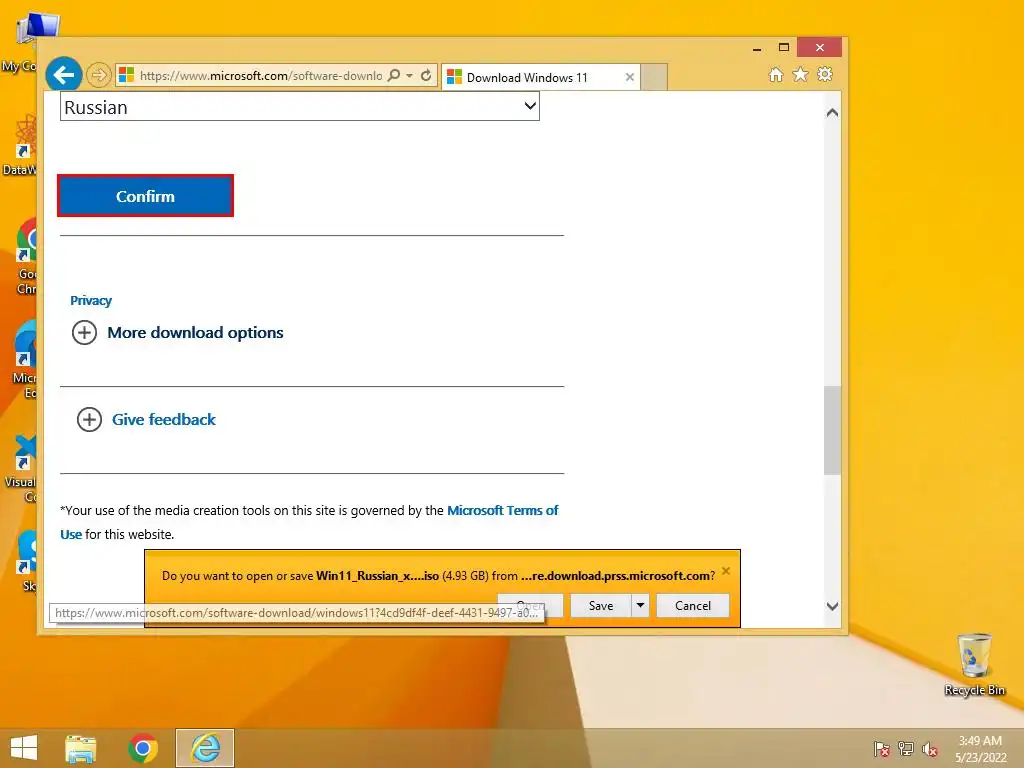The image size is (1024, 768).
Task: Select the Recycle Bin desktop icon
Action: pos(974,665)
